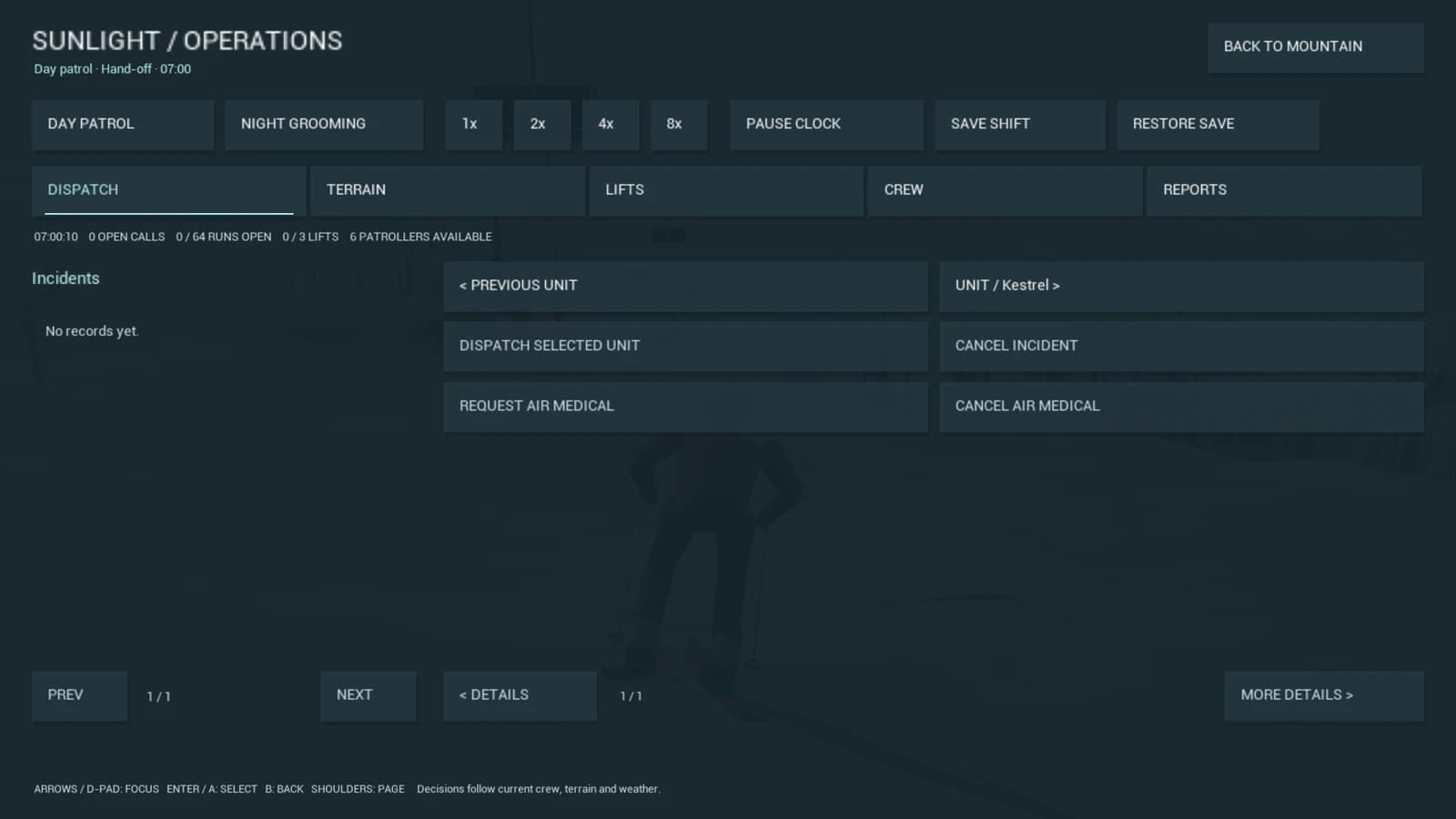
Task: Show more details page
Action: [1324, 696]
